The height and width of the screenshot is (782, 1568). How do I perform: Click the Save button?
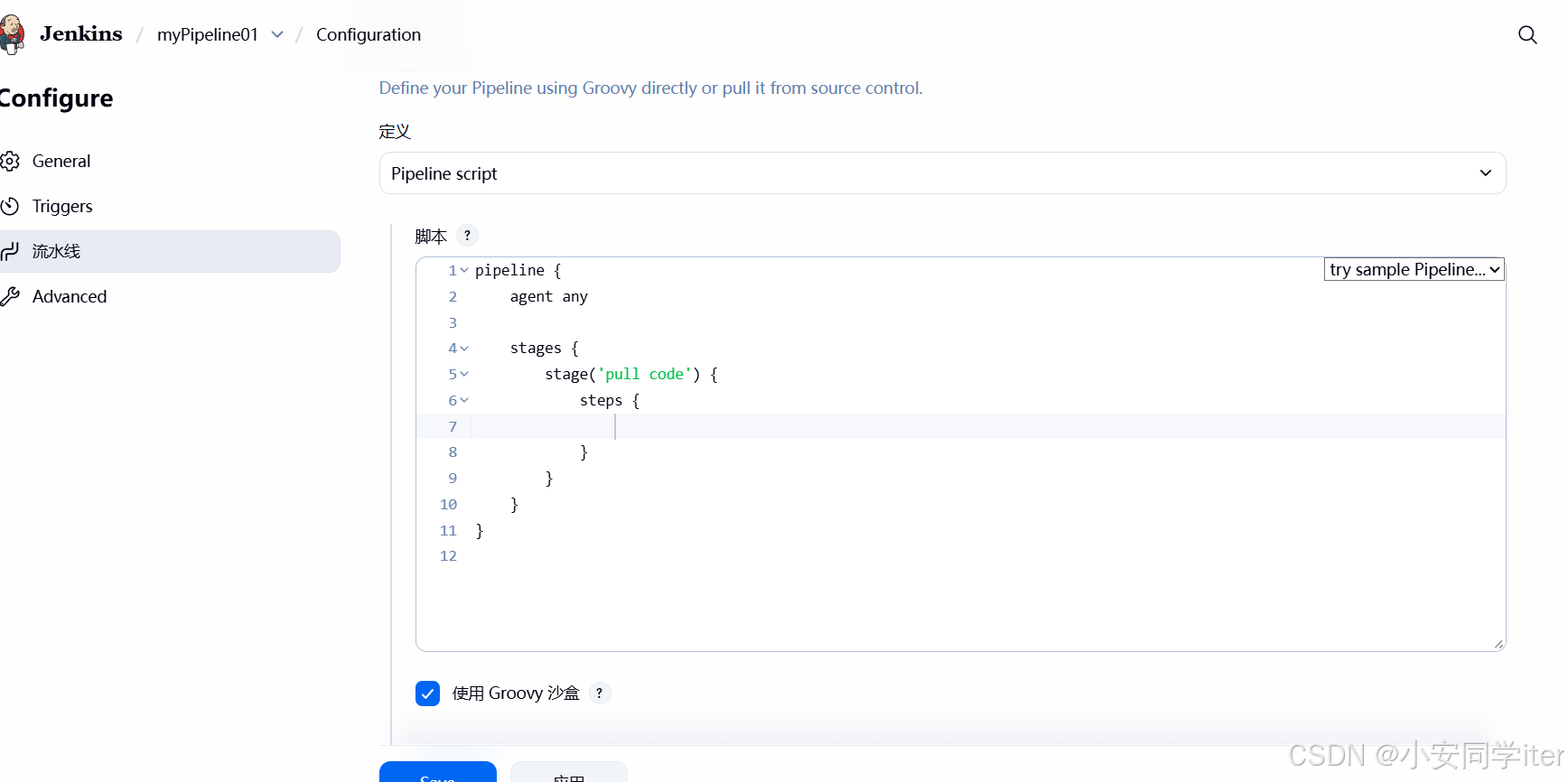[x=438, y=773]
